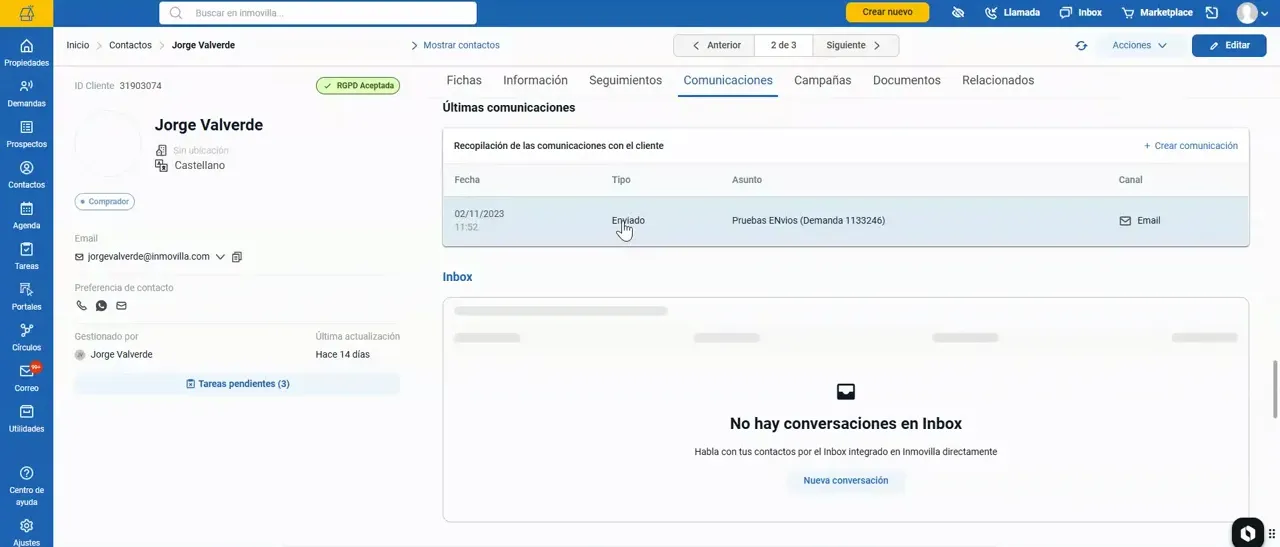The width and height of the screenshot is (1280, 547).
Task: Click the Buscar en inmovilla search field
Action: [318, 13]
